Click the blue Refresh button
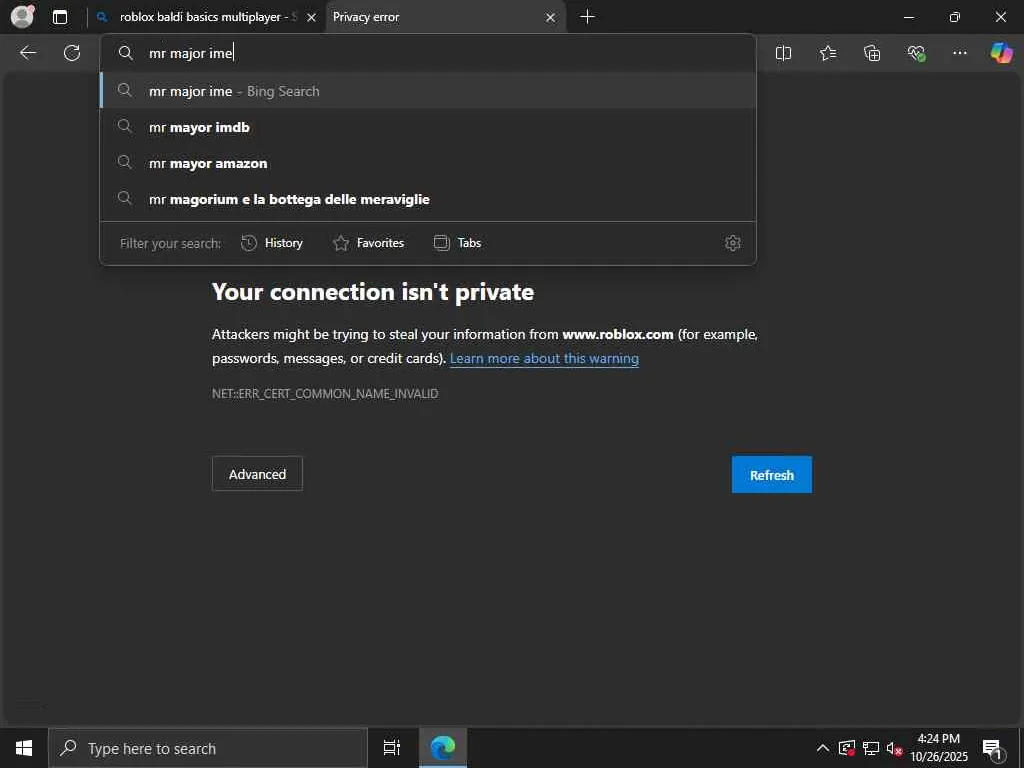 [771, 475]
